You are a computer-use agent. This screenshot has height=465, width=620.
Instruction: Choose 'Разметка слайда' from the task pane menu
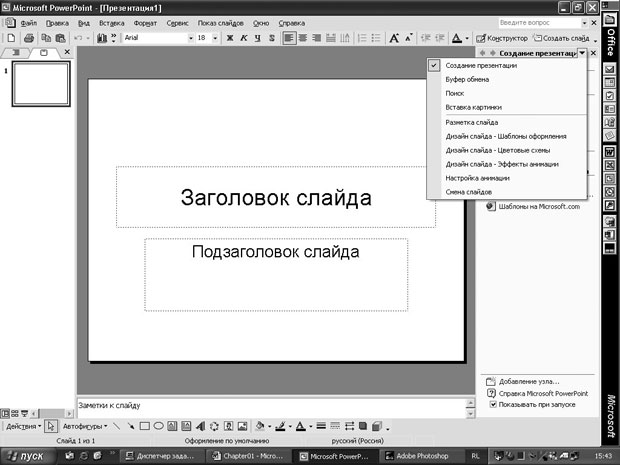pos(473,122)
